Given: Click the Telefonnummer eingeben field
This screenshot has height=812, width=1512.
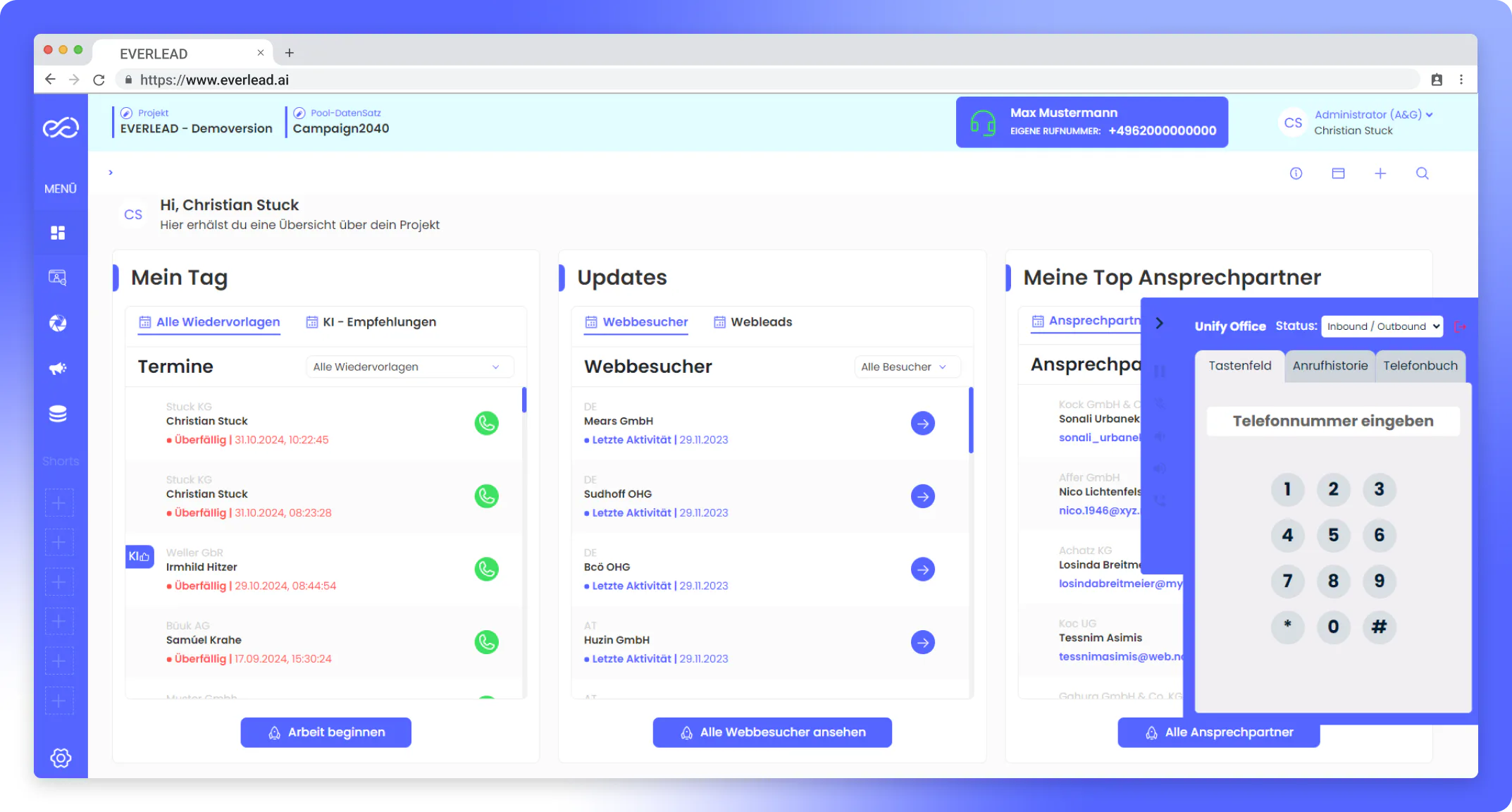Looking at the screenshot, I should click(1332, 421).
